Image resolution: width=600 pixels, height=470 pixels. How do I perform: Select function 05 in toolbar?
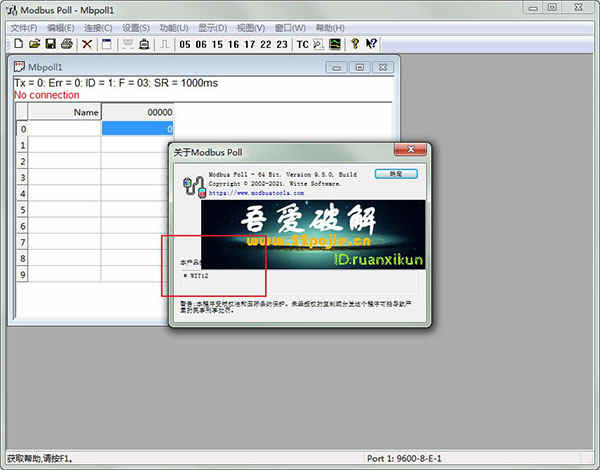click(185, 45)
